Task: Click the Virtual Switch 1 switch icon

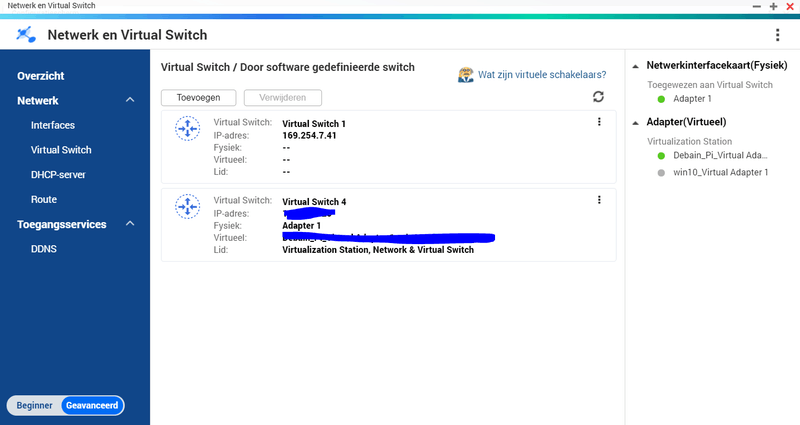Action: pyautogui.click(x=188, y=129)
